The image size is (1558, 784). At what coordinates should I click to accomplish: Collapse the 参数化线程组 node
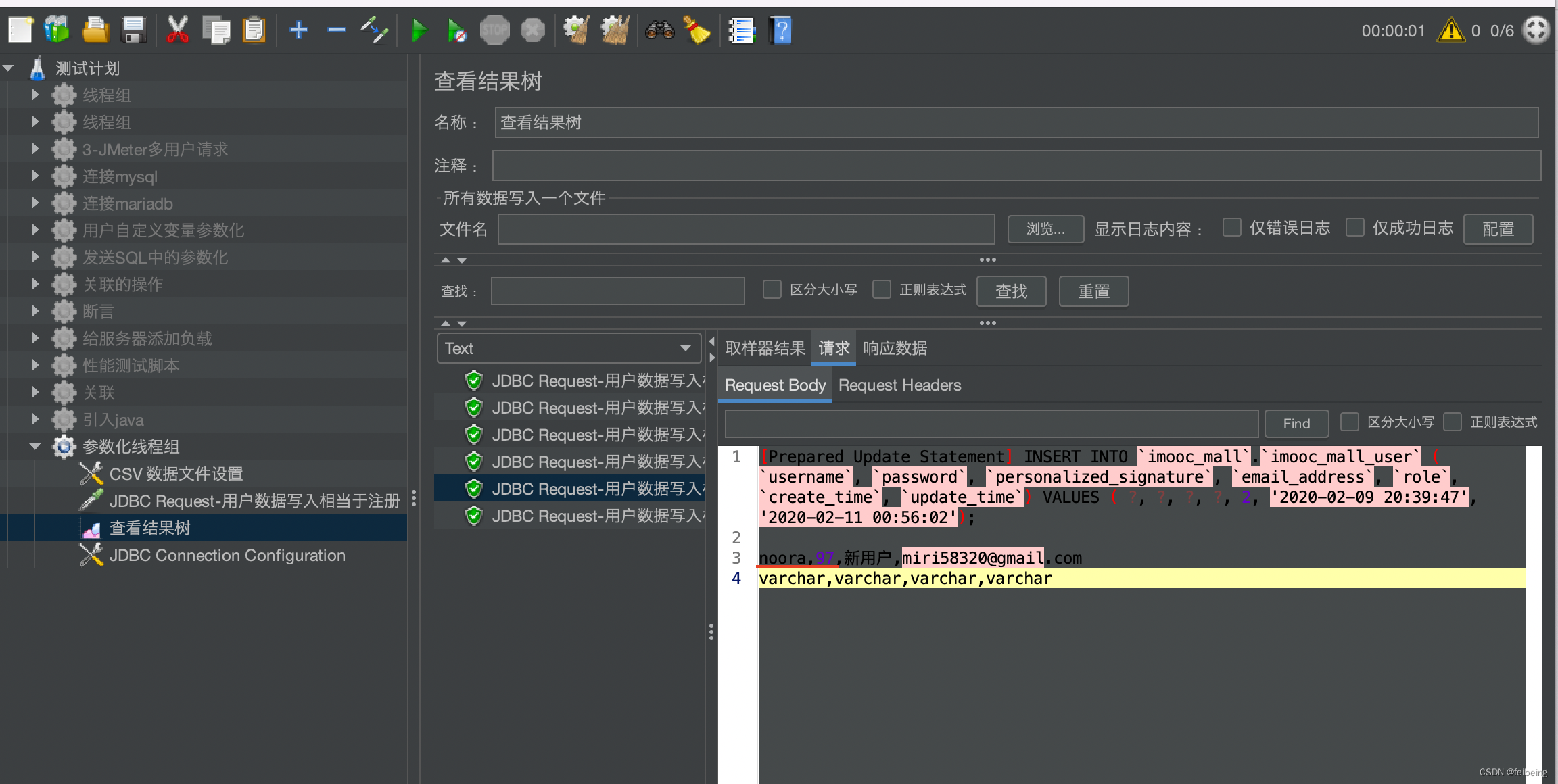click(x=35, y=446)
